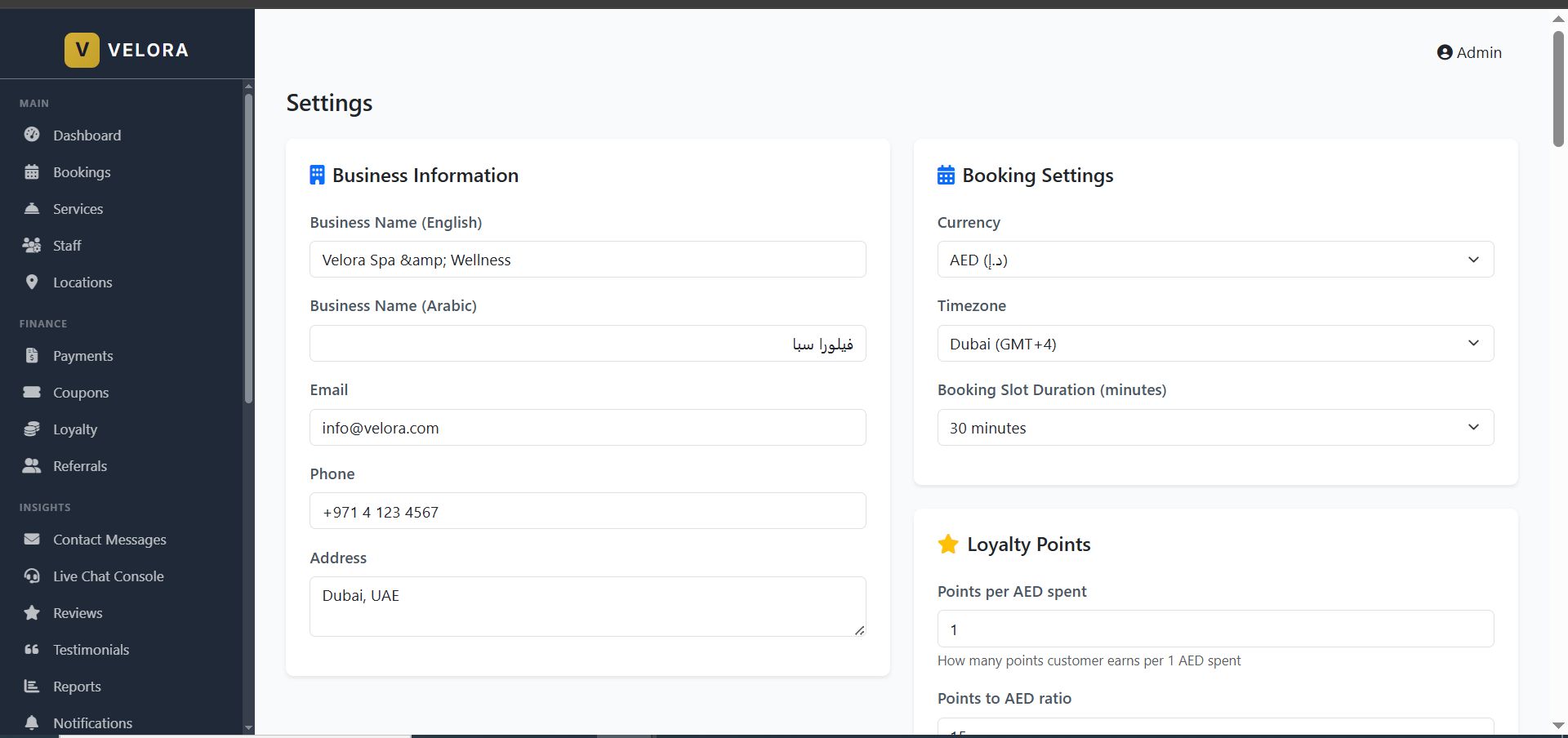This screenshot has width=1568, height=738.
Task: Click the Velora V logo icon
Action: pyautogui.click(x=82, y=50)
